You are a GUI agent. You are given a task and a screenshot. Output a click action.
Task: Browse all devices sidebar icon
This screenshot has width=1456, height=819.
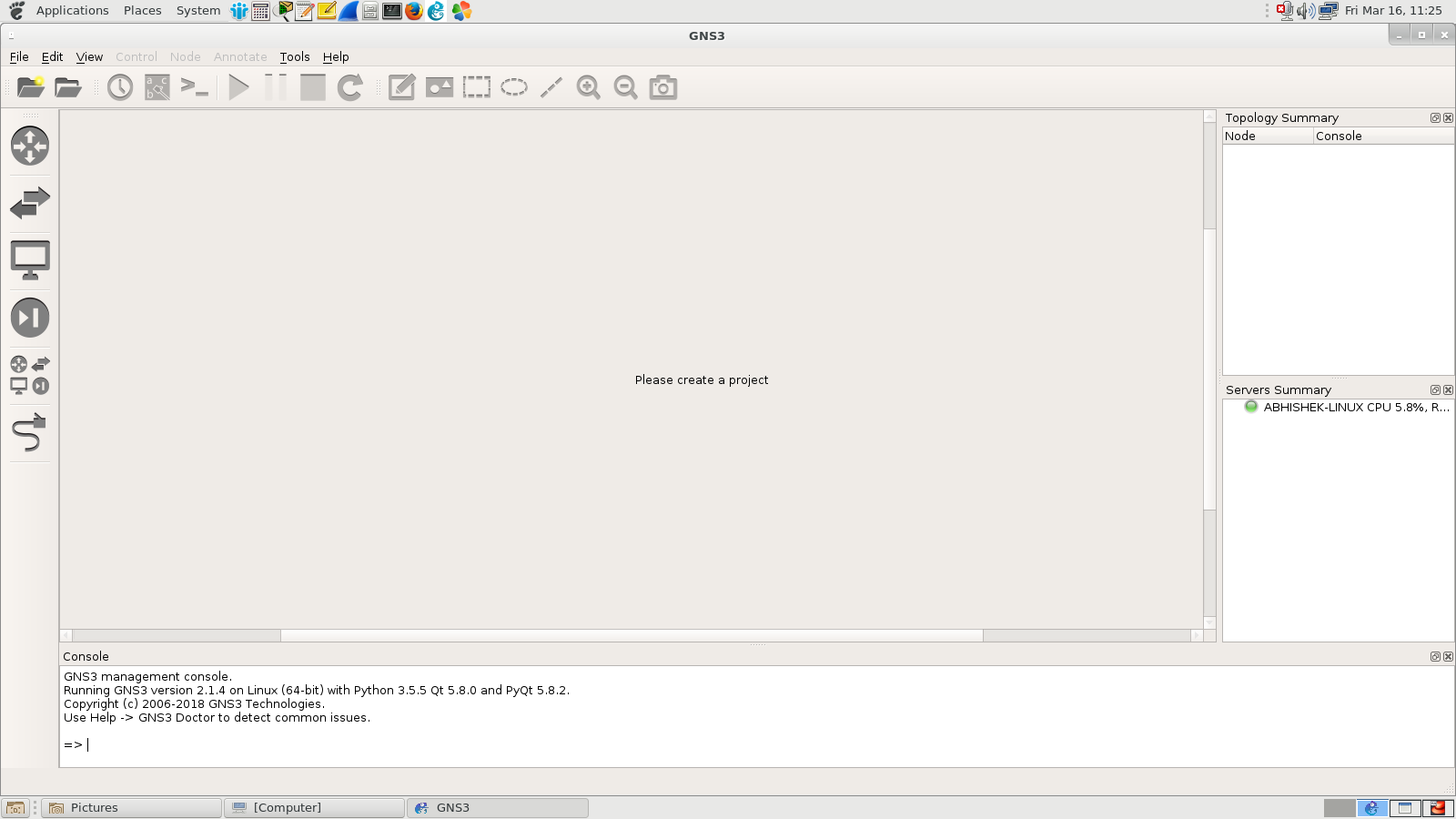30,375
